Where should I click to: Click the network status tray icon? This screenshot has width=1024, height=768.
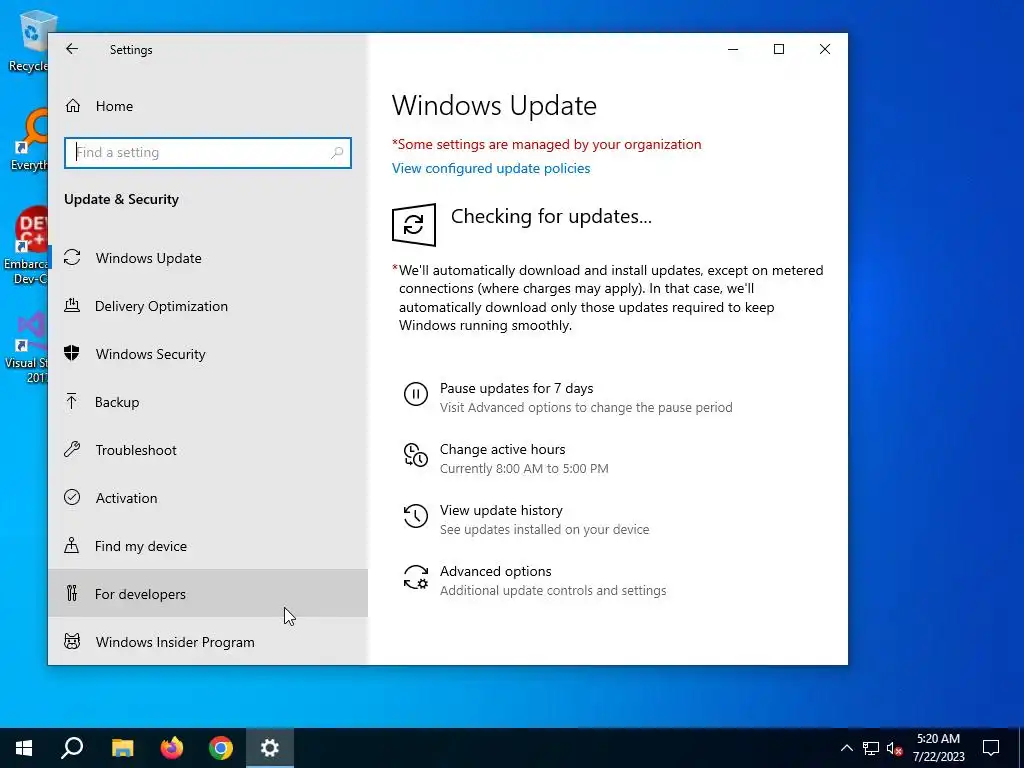tap(871, 748)
